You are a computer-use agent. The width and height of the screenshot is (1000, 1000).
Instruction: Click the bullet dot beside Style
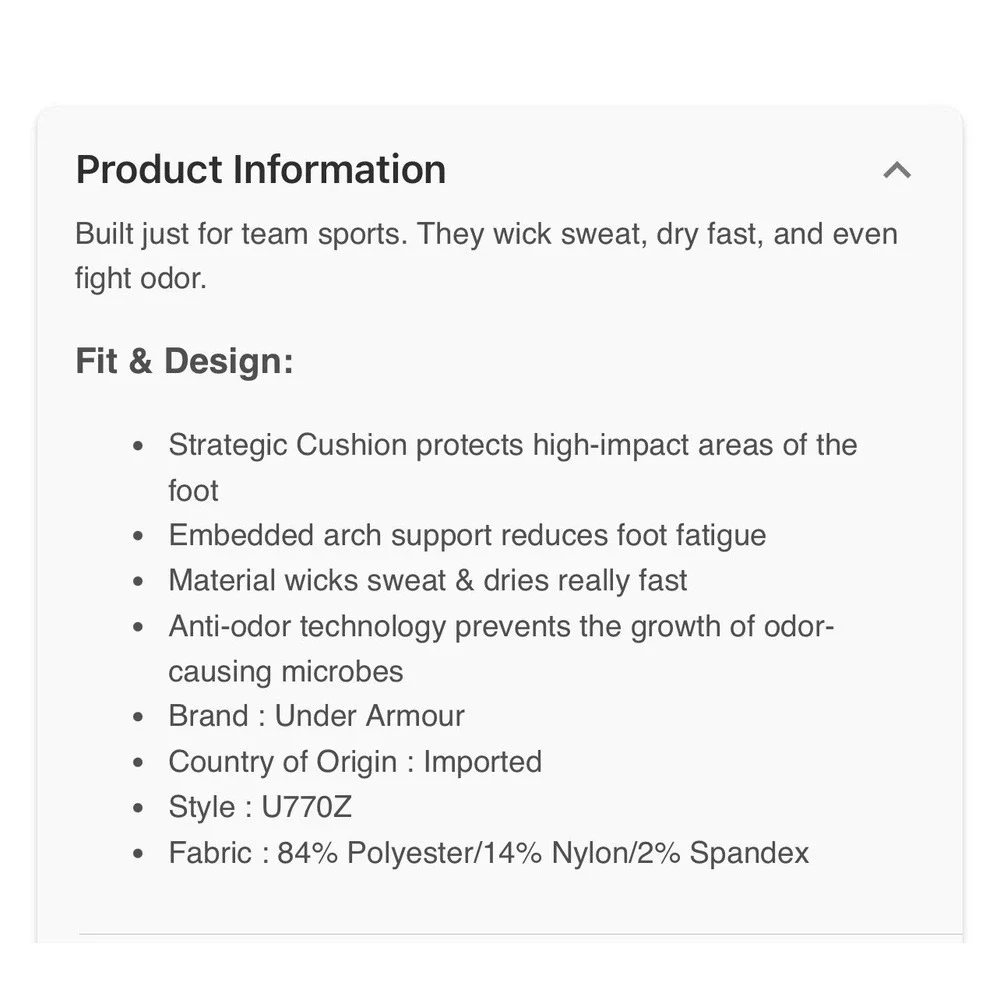[x=138, y=808]
